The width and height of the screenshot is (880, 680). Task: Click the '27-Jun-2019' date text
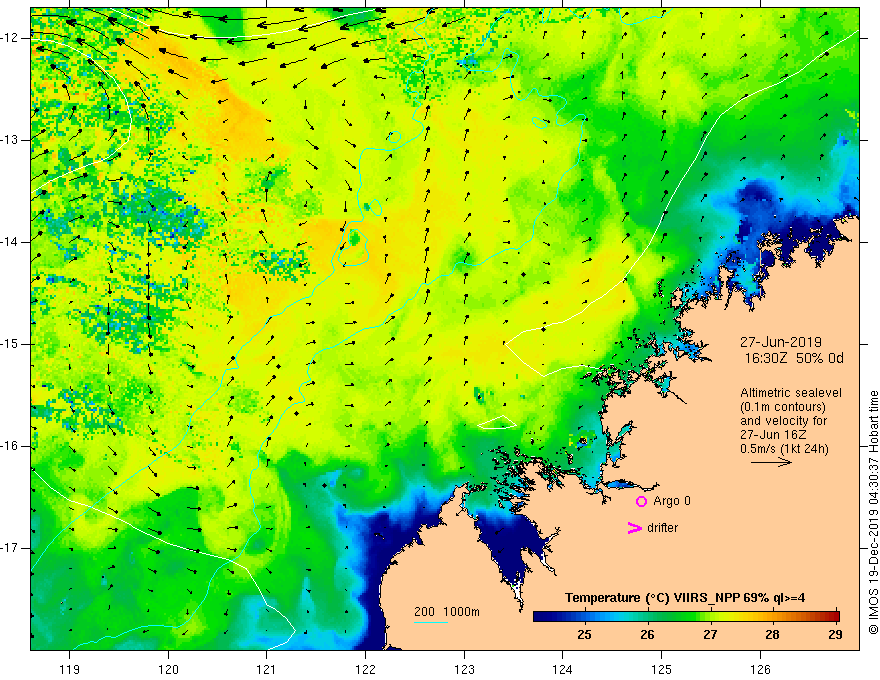tap(781, 342)
